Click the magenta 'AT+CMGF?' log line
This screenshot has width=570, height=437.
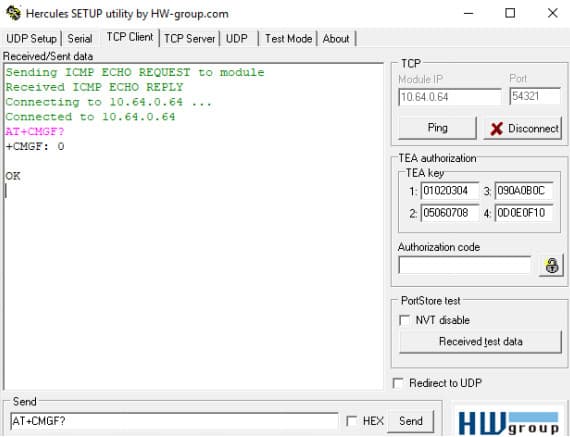[x=35, y=132]
